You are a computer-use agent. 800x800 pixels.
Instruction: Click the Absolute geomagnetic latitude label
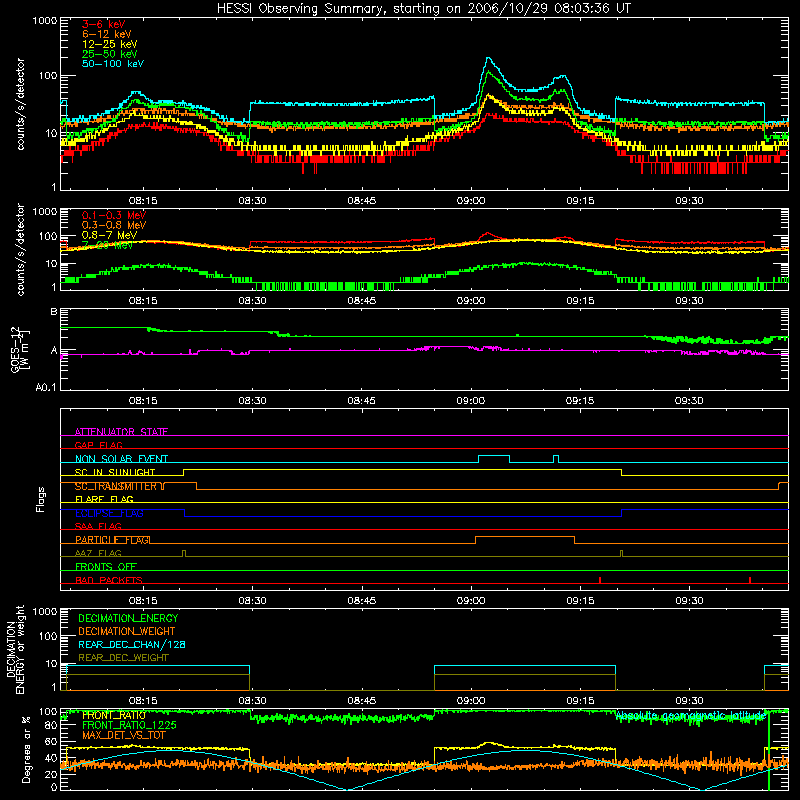point(691,715)
